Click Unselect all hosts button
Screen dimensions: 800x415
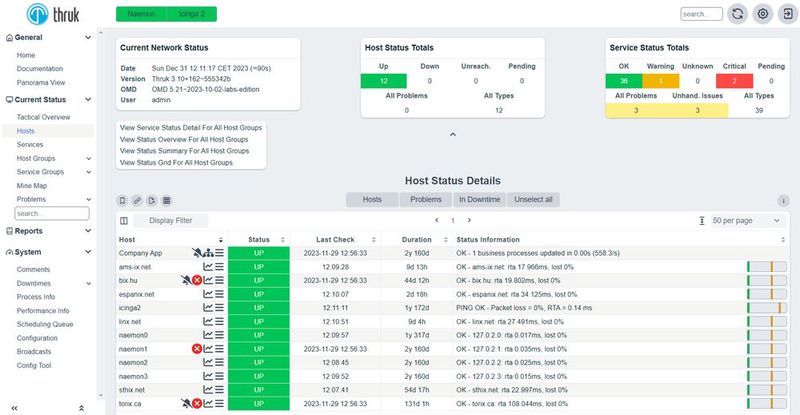(x=533, y=200)
